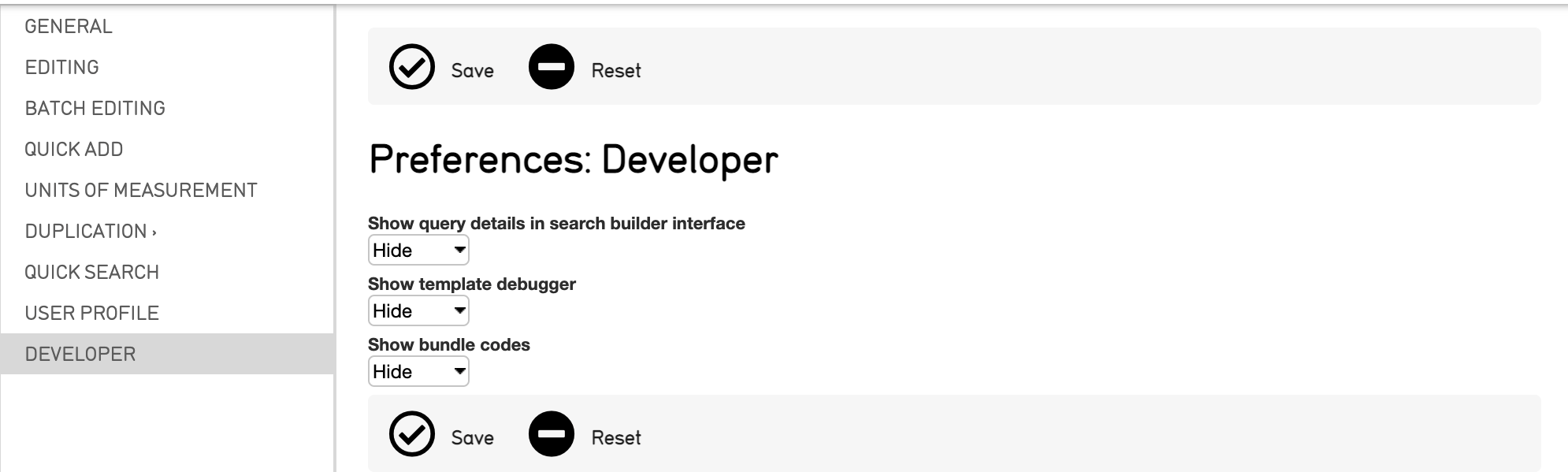Click the top Reset text label
The width and height of the screenshot is (1568, 472).
pyautogui.click(x=616, y=71)
